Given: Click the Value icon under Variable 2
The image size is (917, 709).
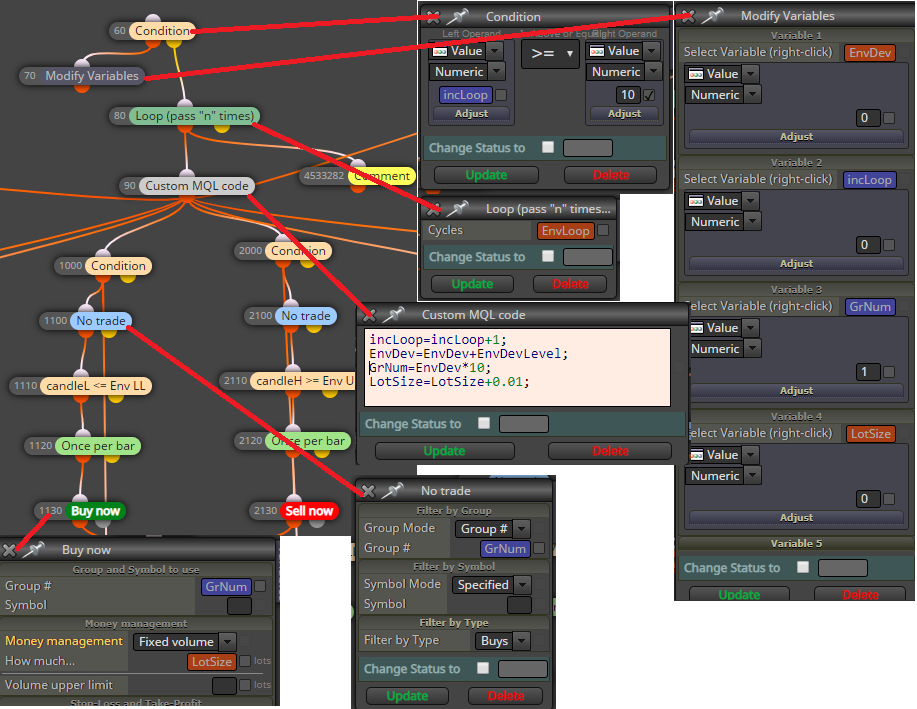Looking at the screenshot, I should click(696, 201).
